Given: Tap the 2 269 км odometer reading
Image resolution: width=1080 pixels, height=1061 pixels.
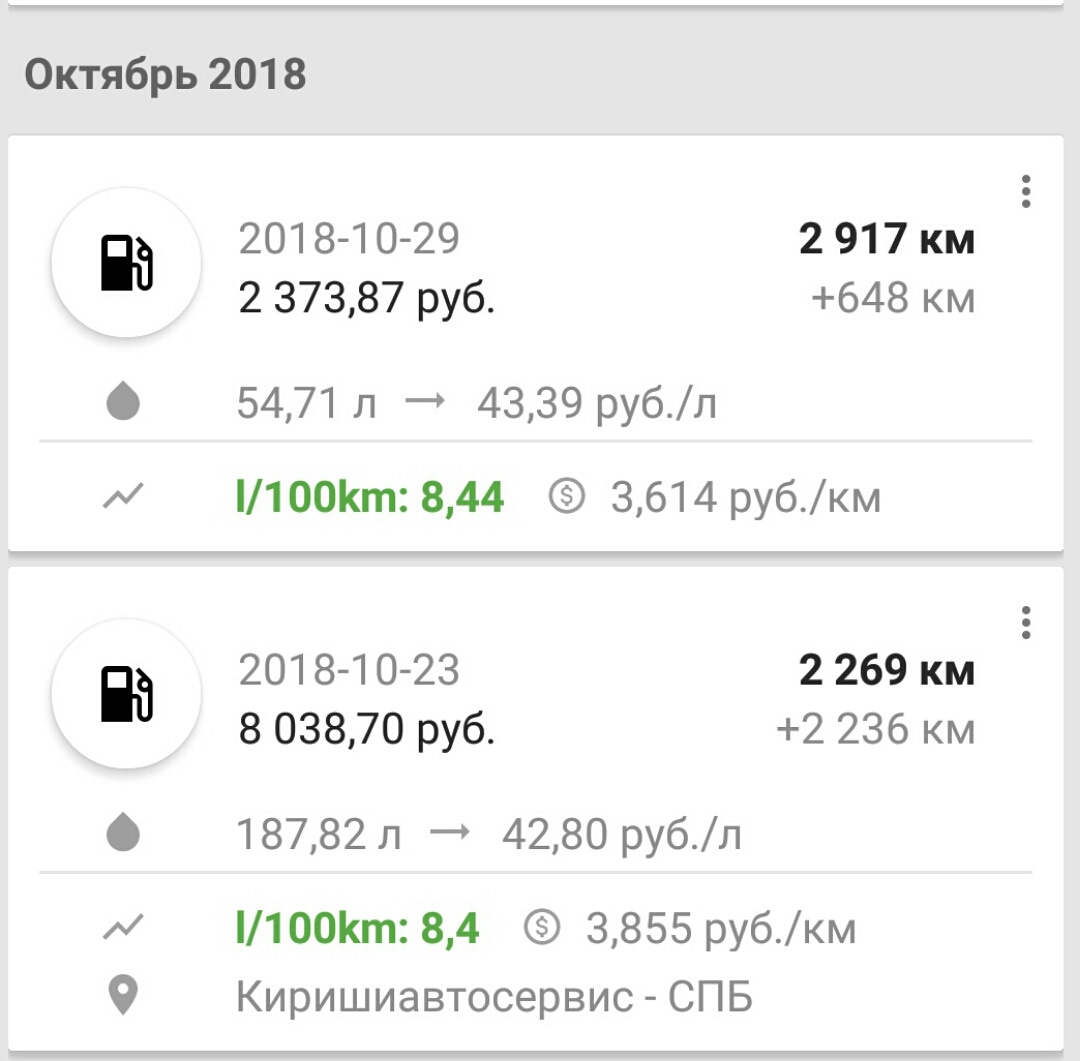Looking at the screenshot, I should [886, 670].
